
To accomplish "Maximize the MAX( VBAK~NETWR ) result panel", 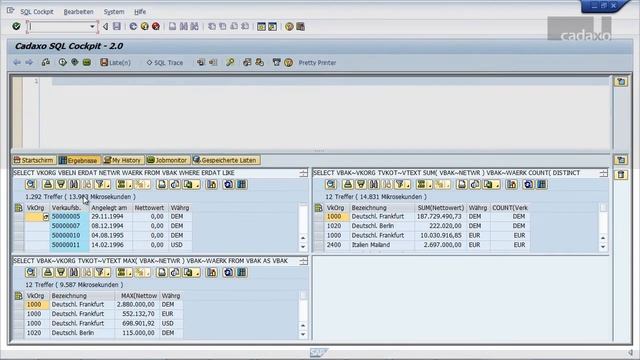I will click(303, 261).
